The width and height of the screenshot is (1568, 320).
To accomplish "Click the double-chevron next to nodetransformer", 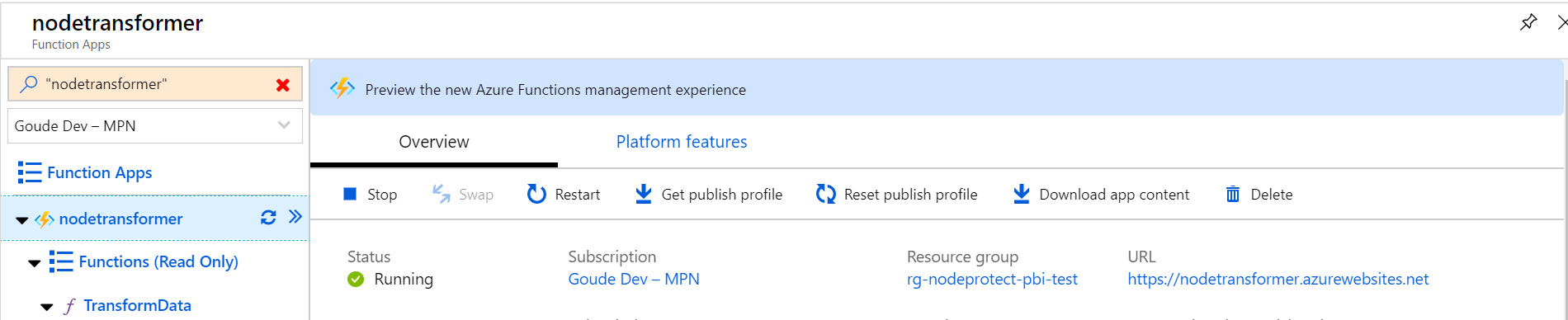I will point(295,217).
